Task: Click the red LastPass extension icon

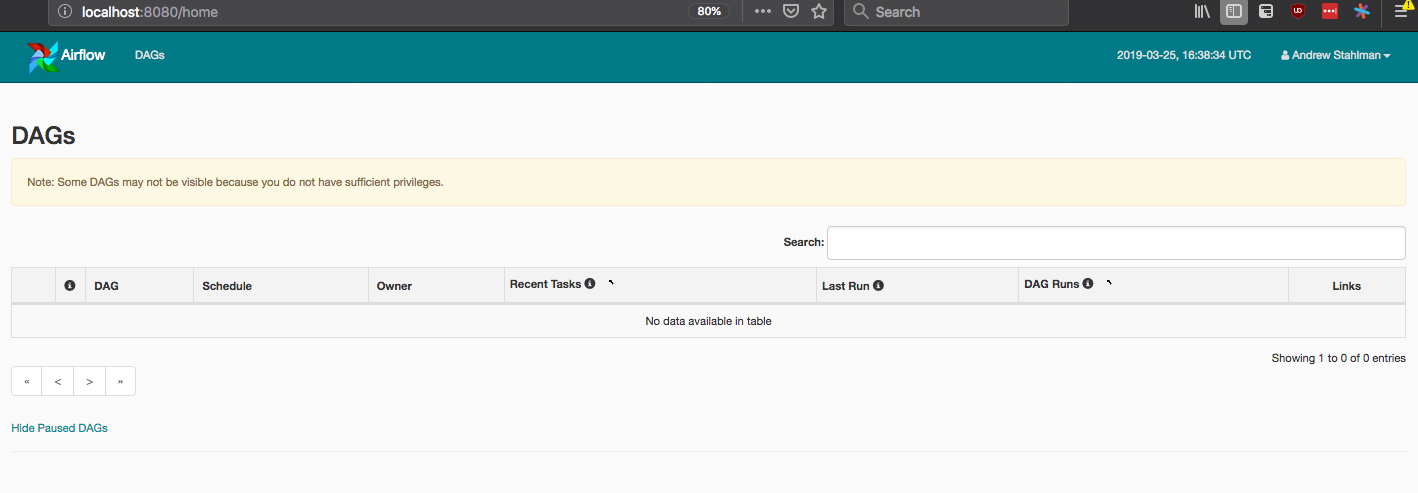Action: (1330, 12)
